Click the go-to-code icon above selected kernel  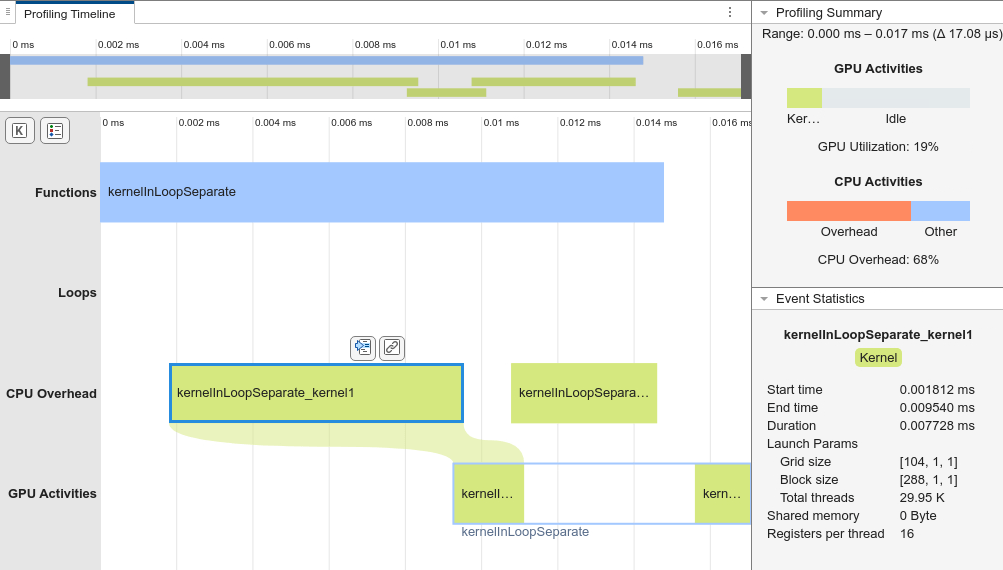(x=362, y=347)
